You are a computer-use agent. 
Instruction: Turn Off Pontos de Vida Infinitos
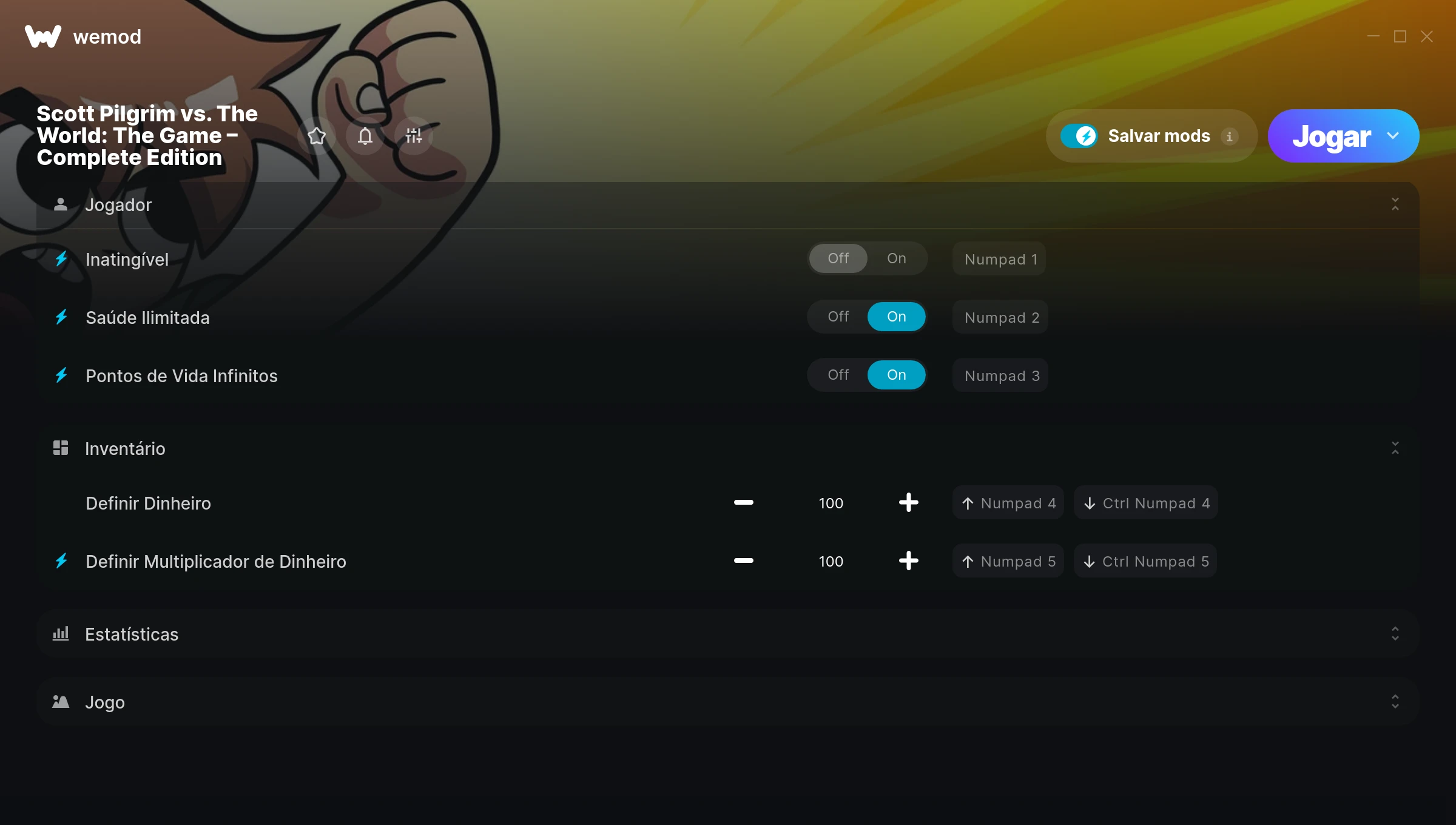coord(838,375)
